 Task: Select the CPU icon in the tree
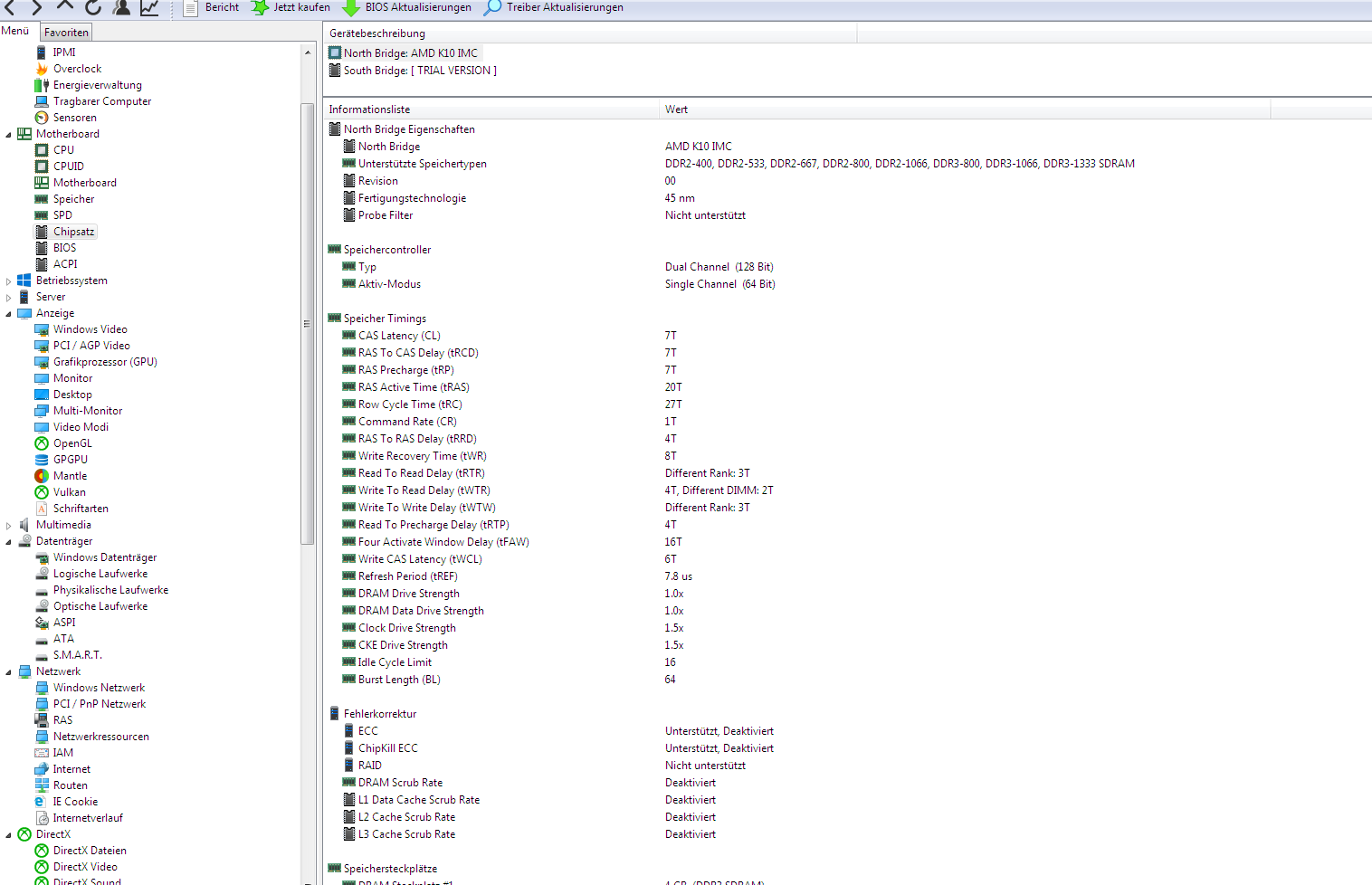click(x=42, y=150)
